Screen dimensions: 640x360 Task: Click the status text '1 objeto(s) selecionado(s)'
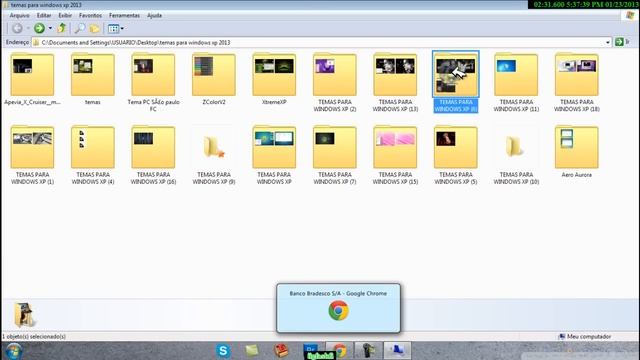pos(34,336)
